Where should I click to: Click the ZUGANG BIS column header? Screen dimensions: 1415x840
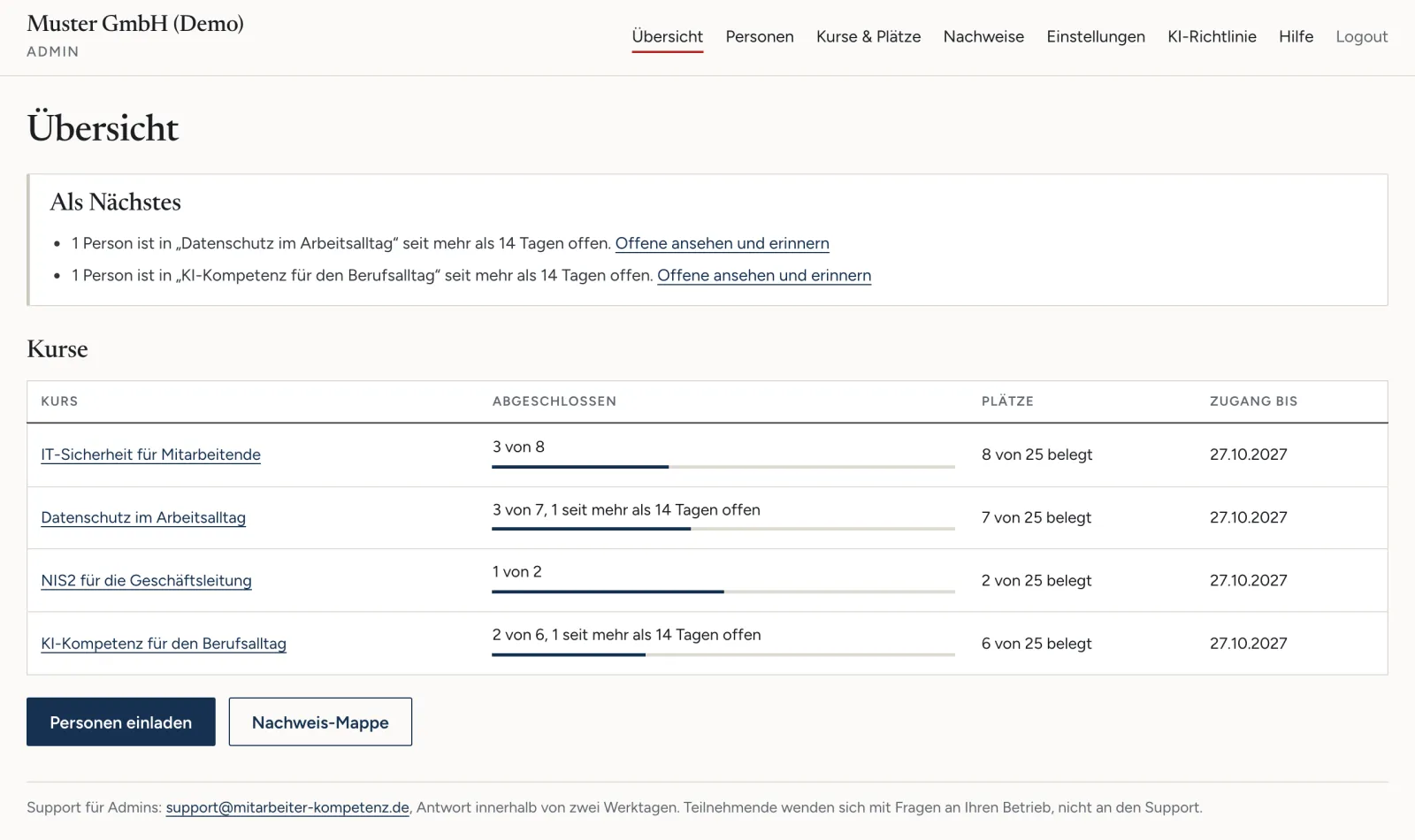click(1253, 401)
